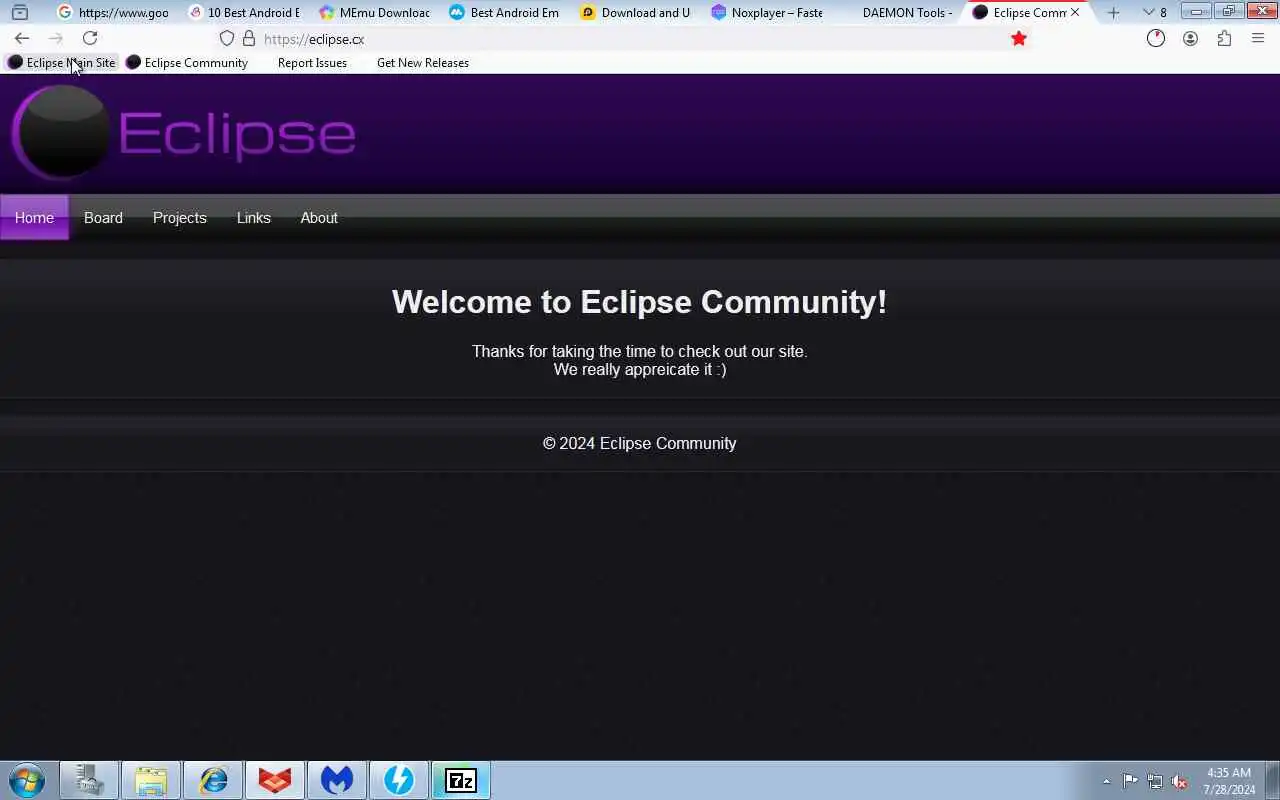Switch to the 10 Best Android tab
Viewport: 1280px width, 800px height.
point(244,13)
